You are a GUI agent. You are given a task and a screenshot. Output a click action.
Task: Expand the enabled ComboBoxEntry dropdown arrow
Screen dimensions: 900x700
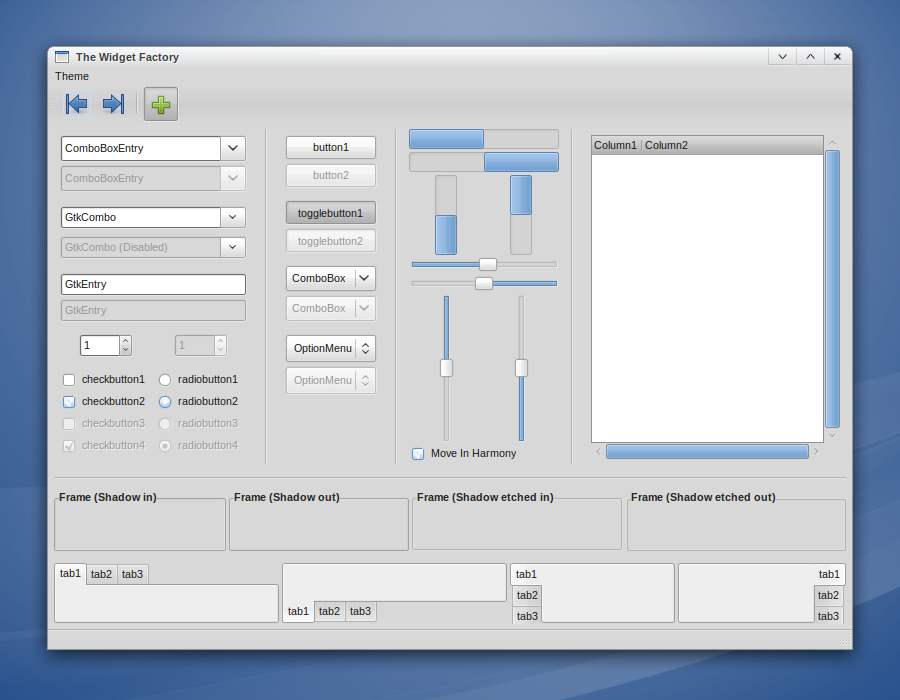tap(233, 148)
